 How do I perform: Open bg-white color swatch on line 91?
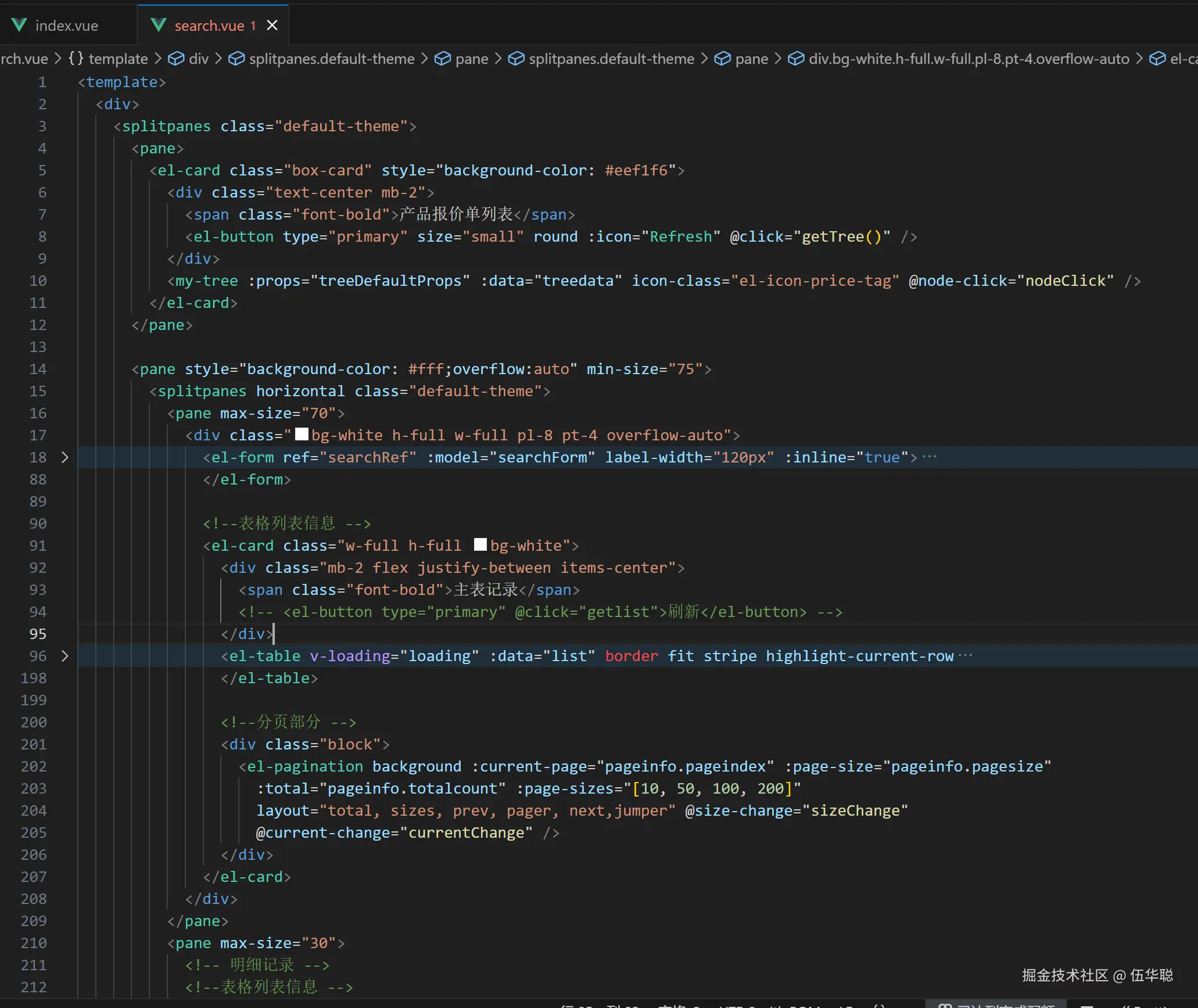point(480,545)
